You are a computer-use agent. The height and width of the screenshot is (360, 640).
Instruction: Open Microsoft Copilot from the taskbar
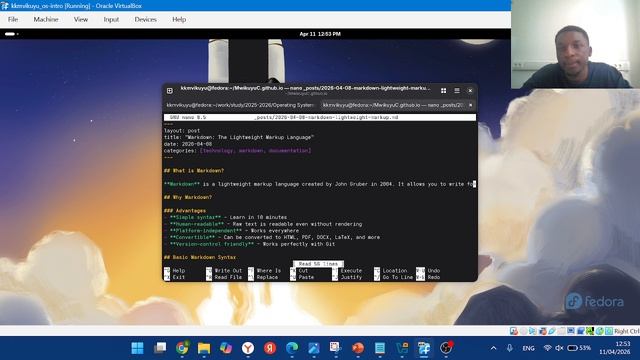click(x=226, y=348)
